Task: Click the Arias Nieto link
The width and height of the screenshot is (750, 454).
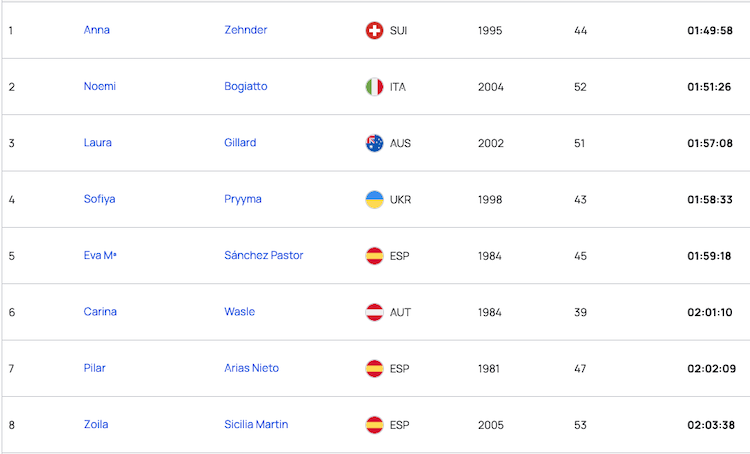Action: point(252,368)
